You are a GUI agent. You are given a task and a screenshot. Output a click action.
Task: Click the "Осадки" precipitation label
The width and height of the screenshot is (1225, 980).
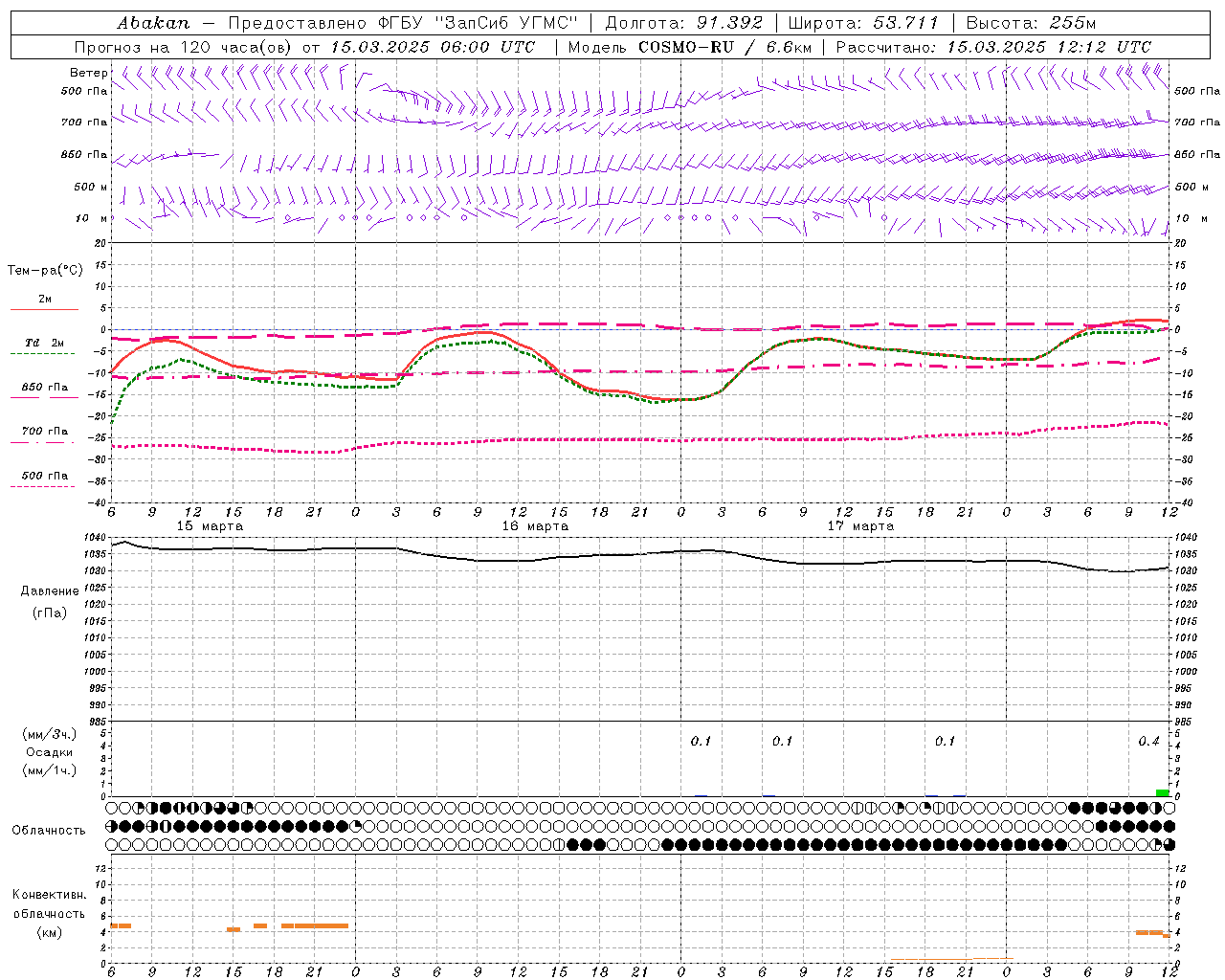click(x=50, y=752)
